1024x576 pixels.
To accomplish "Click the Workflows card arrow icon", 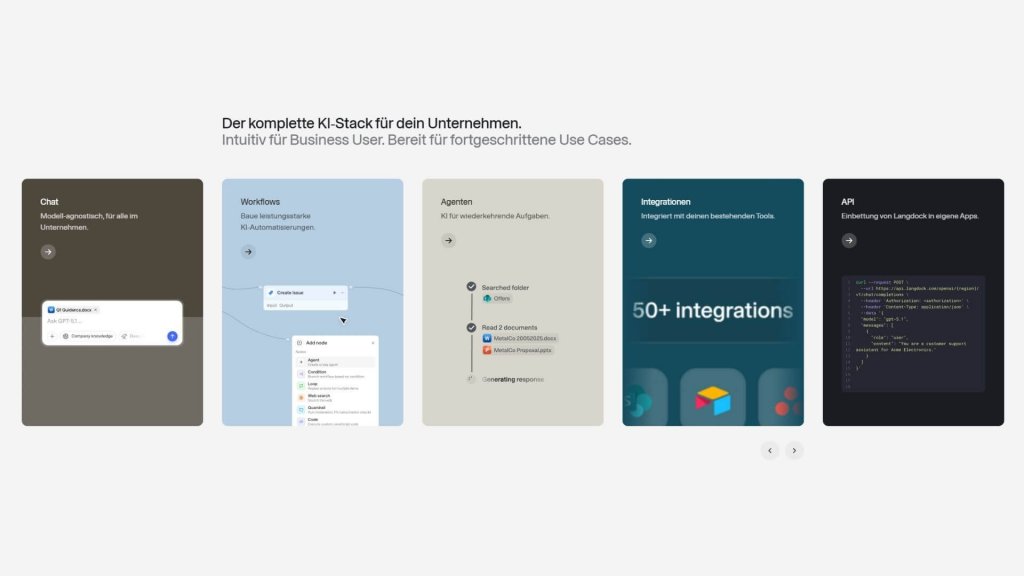I will point(248,251).
